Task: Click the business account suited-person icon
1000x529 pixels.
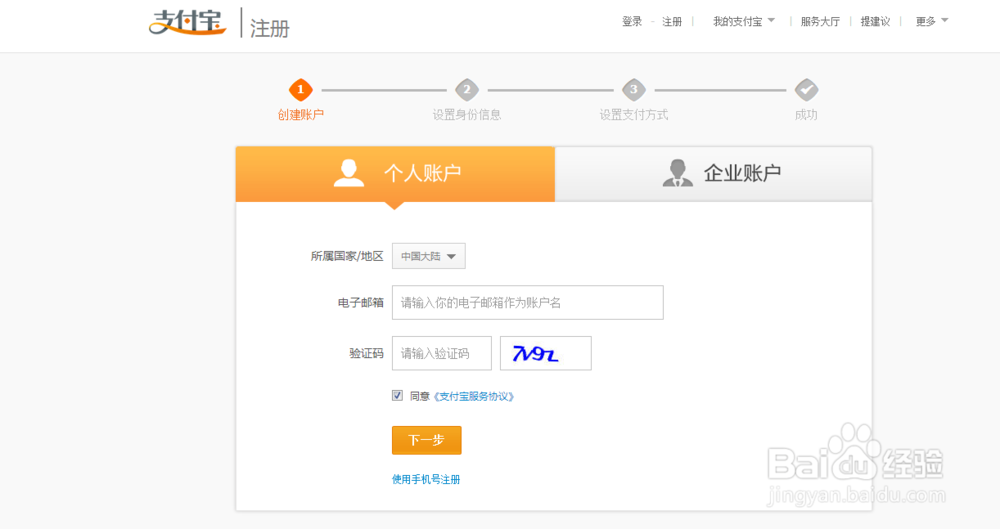Action: (x=677, y=173)
